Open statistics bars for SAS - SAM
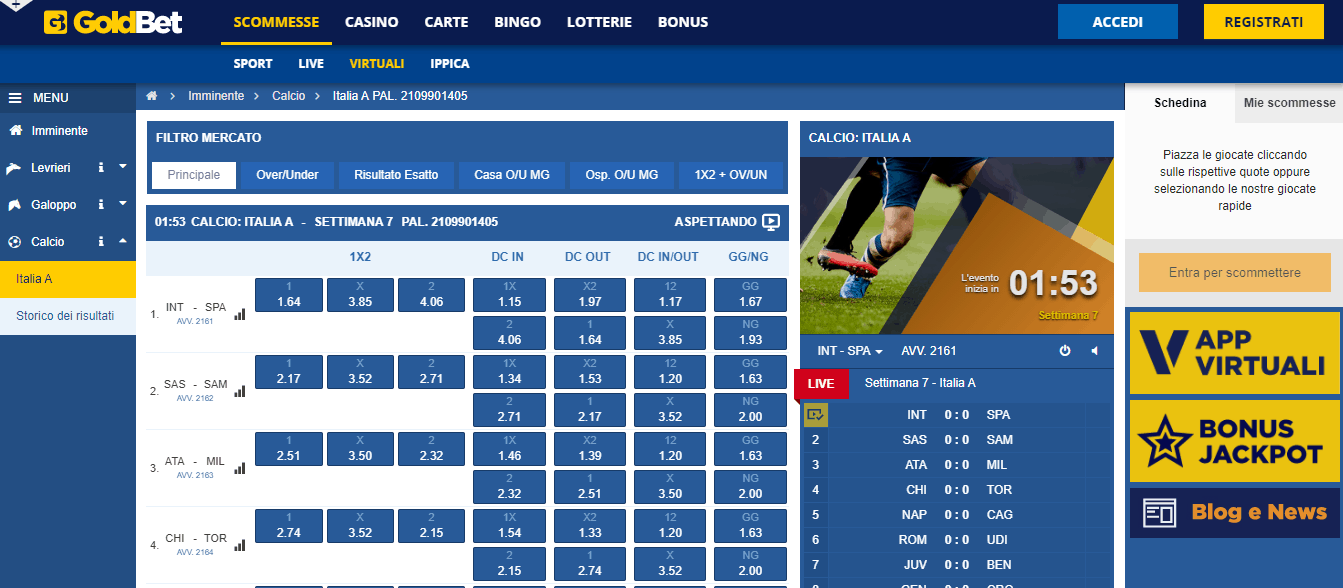Viewport: 1343px width, 588px height. point(239,391)
